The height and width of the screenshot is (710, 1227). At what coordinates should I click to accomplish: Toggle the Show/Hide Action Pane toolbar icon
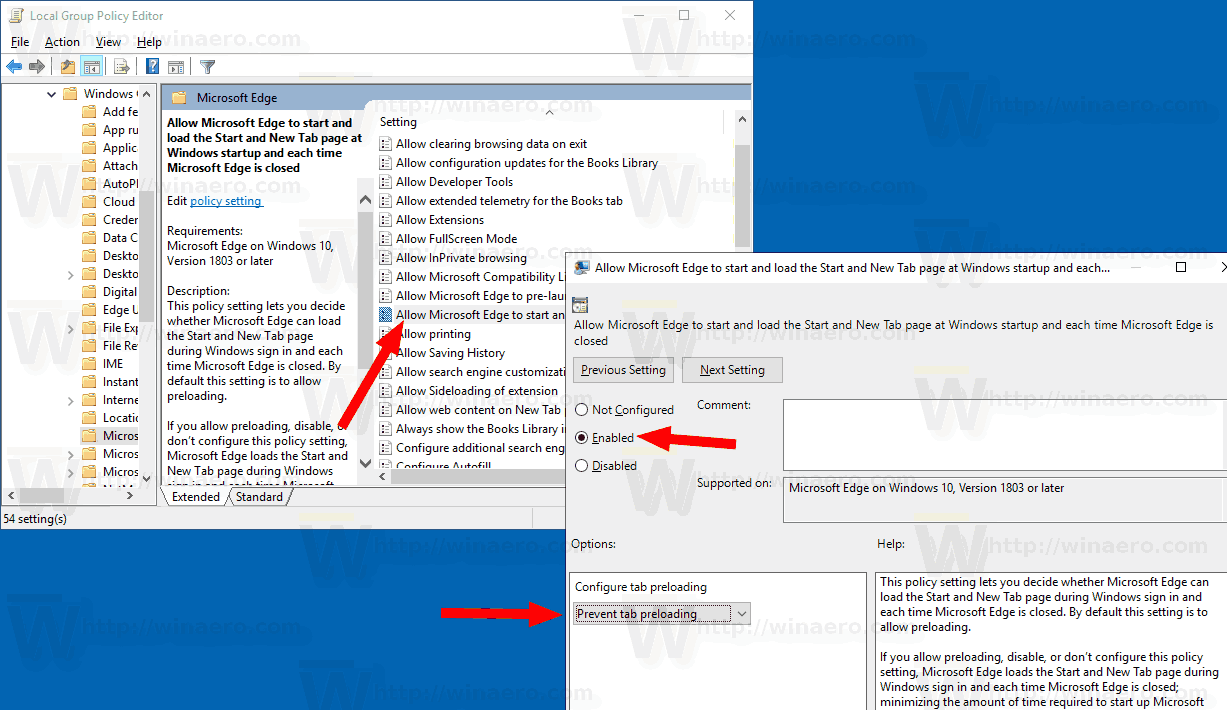(x=176, y=67)
